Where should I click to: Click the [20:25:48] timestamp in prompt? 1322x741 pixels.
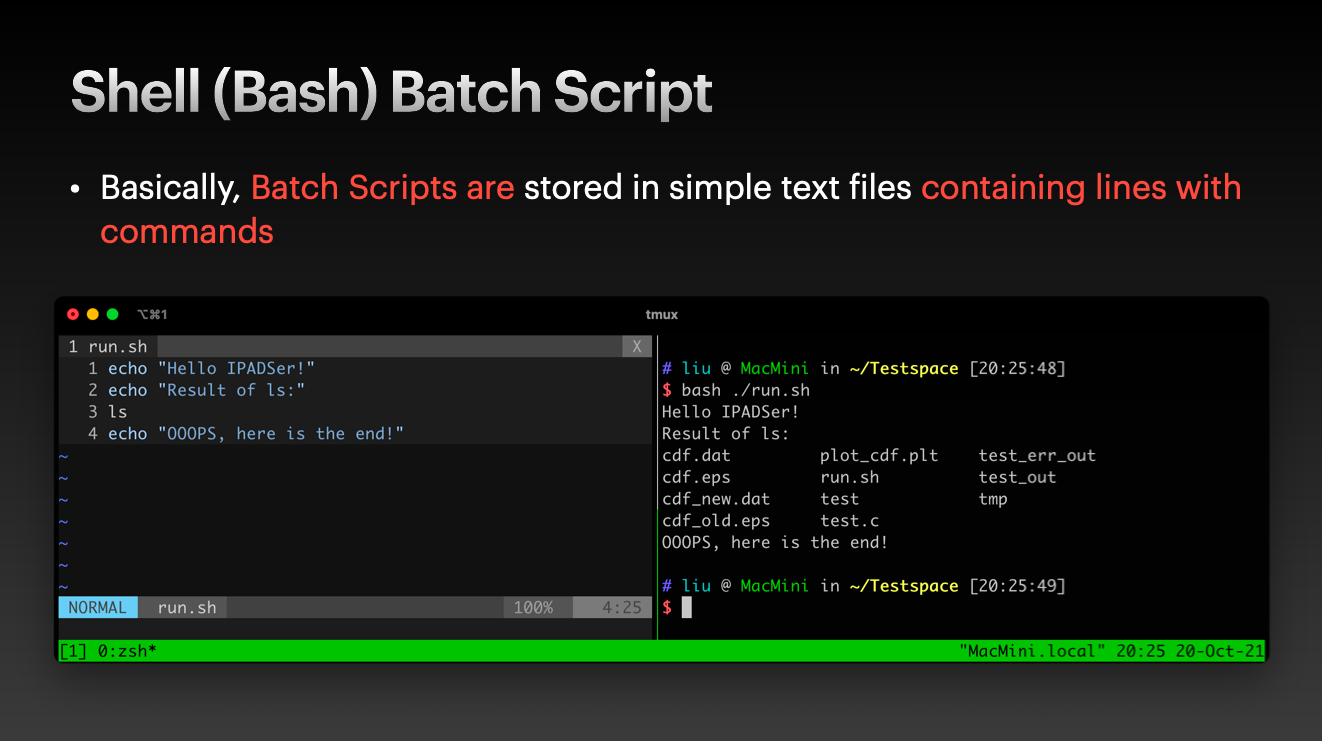pos(1017,368)
